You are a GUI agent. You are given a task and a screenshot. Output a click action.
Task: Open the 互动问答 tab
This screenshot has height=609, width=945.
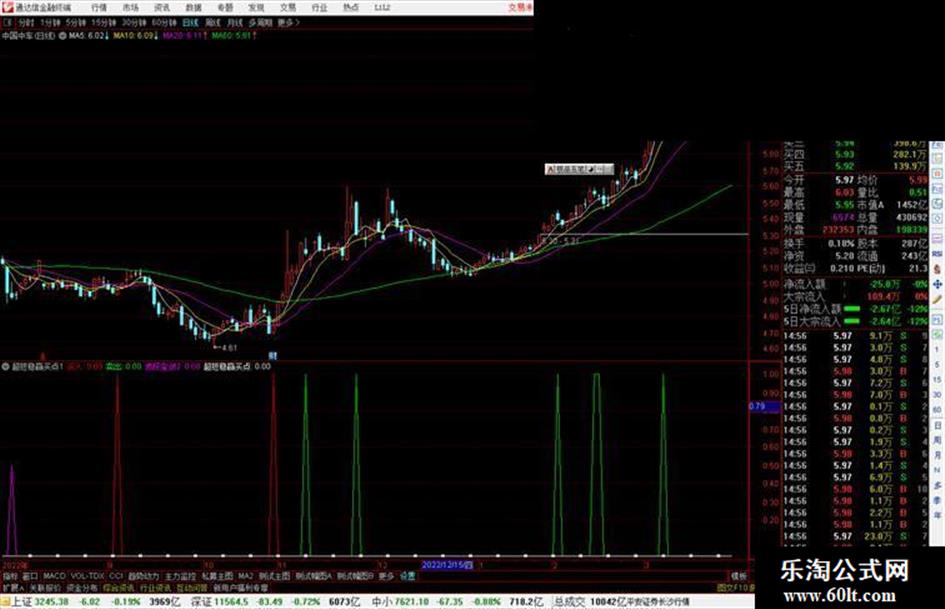pyautogui.click(x=192, y=587)
